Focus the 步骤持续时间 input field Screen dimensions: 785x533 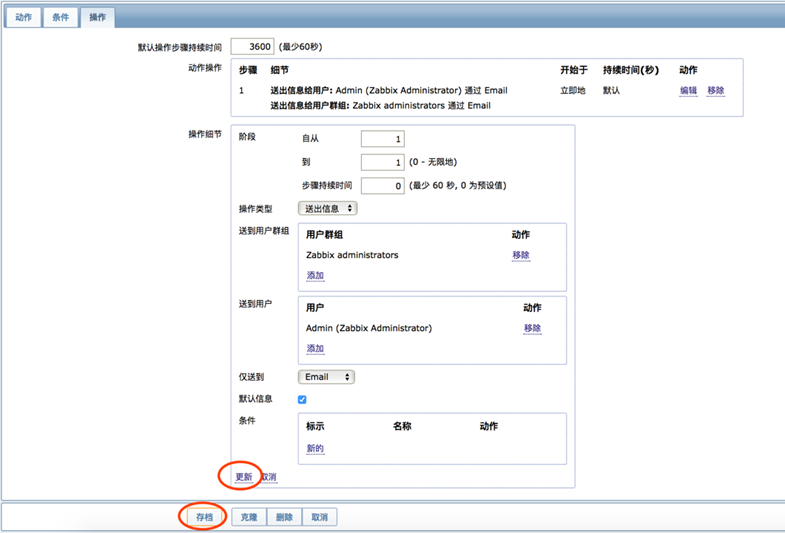382,186
